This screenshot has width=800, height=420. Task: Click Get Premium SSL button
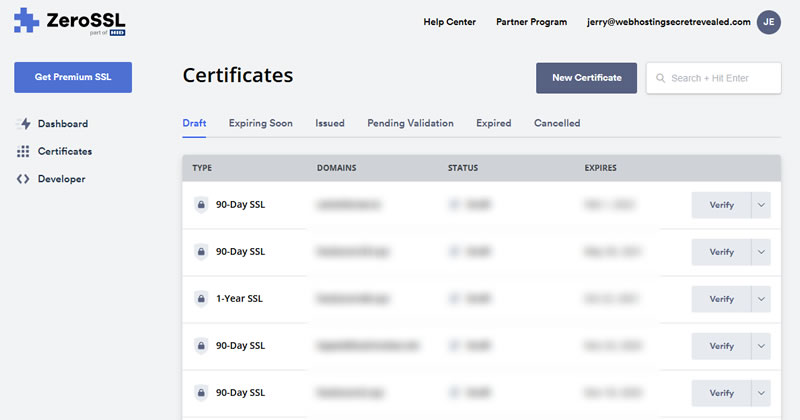coord(73,77)
